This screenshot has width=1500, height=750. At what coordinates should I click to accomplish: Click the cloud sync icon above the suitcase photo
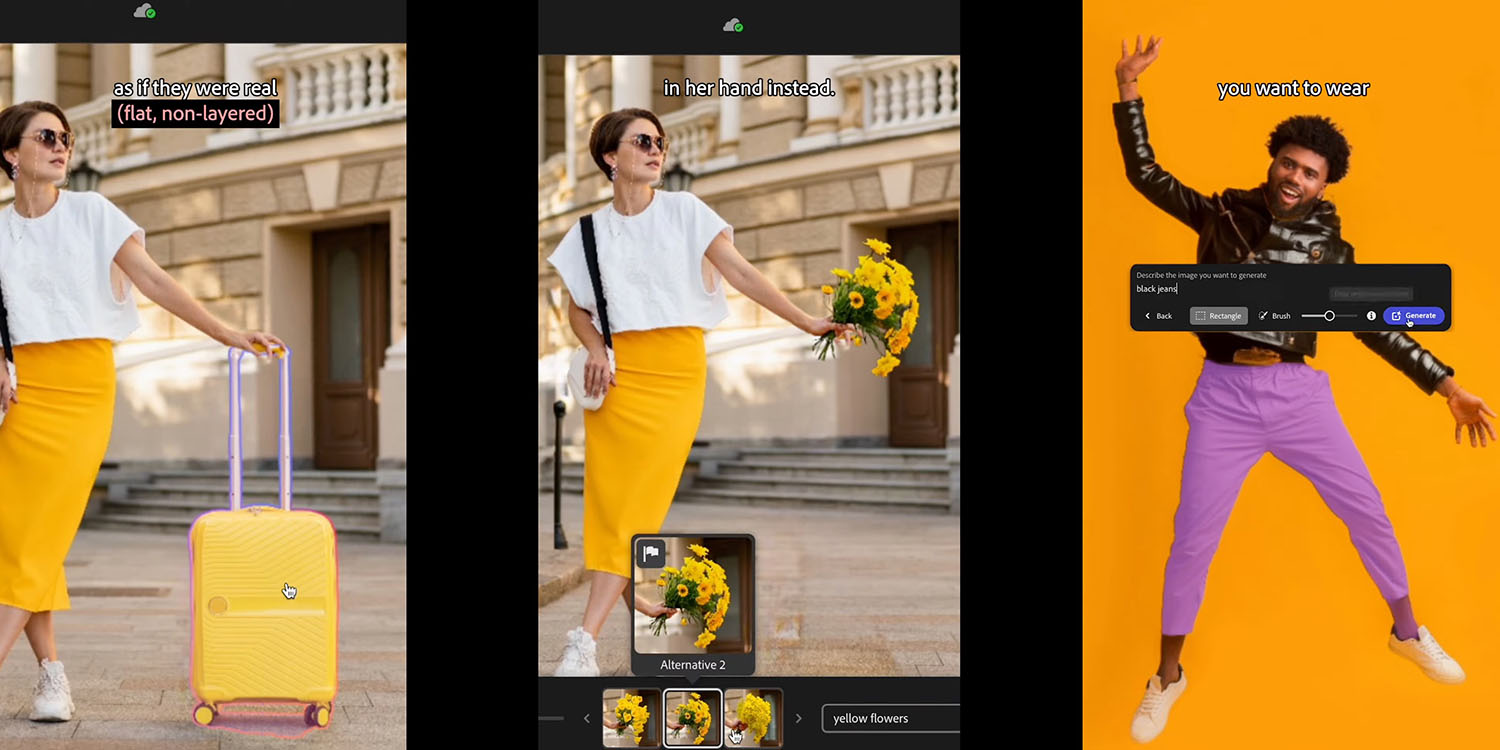point(144,11)
